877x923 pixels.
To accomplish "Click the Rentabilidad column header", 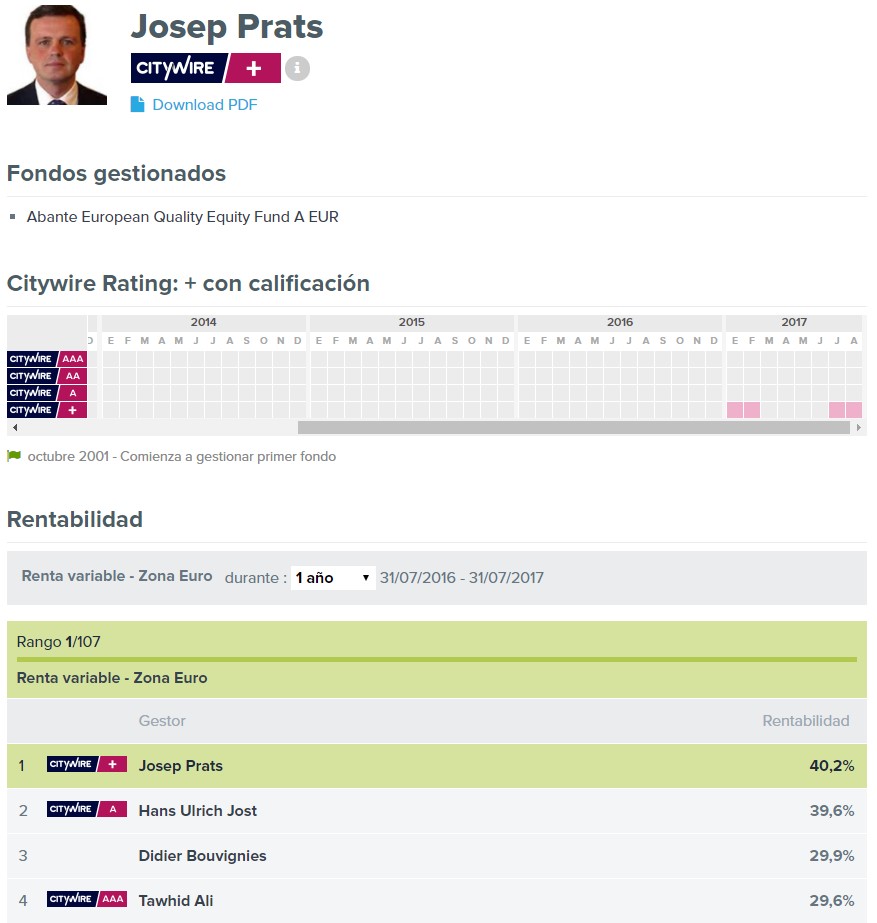I will tap(805, 721).
